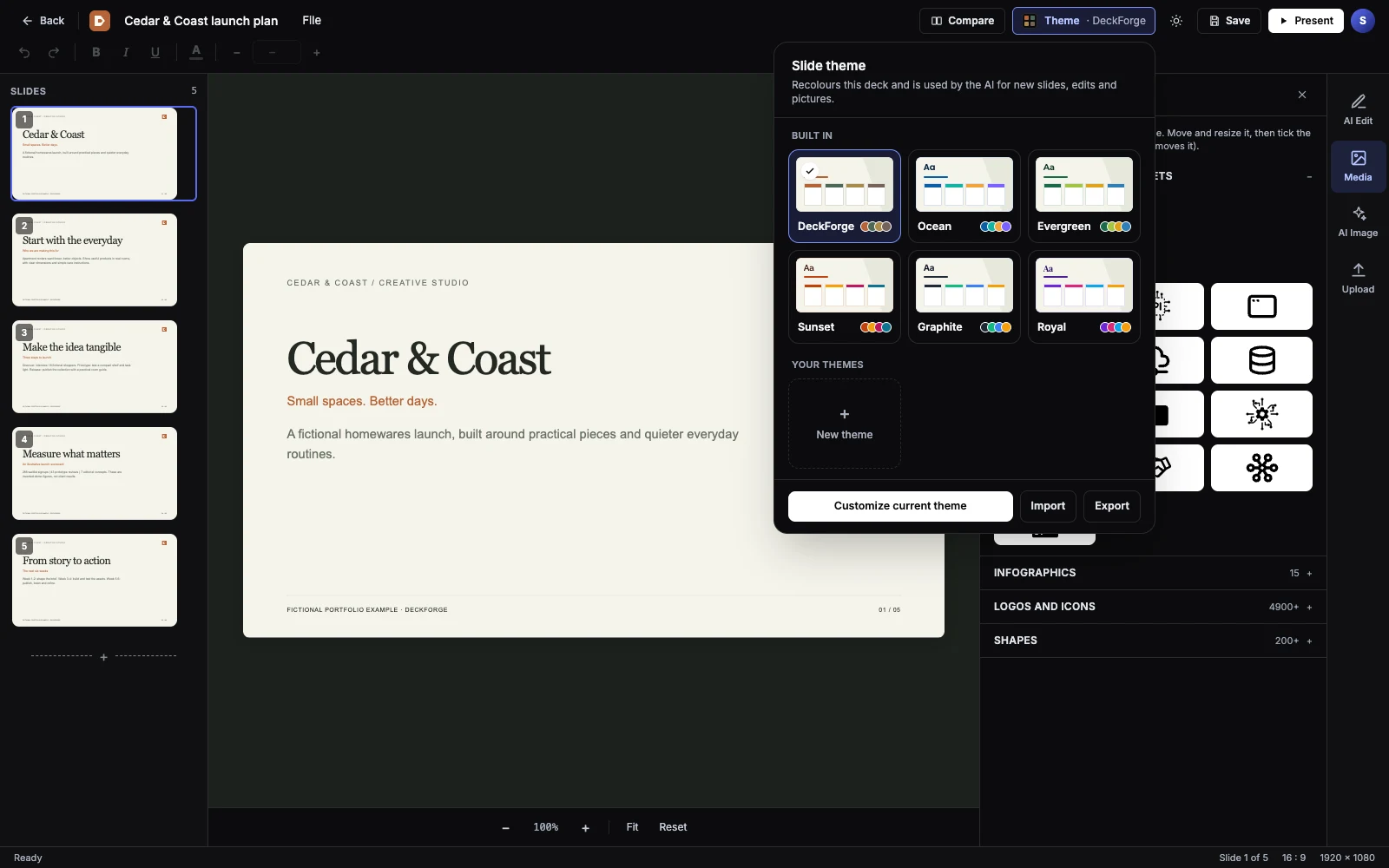This screenshot has height=868, width=1389.
Task: Start the presentation with Present
Action: point(1306,21)
